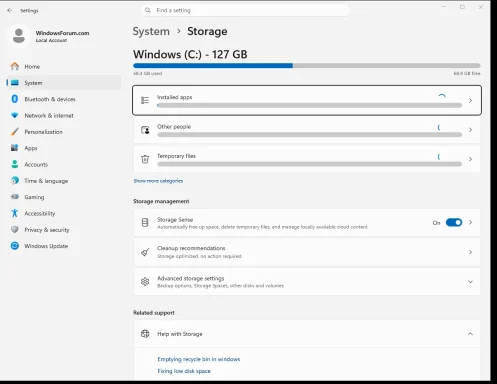Click the user account avatar

tap(19, 36)
